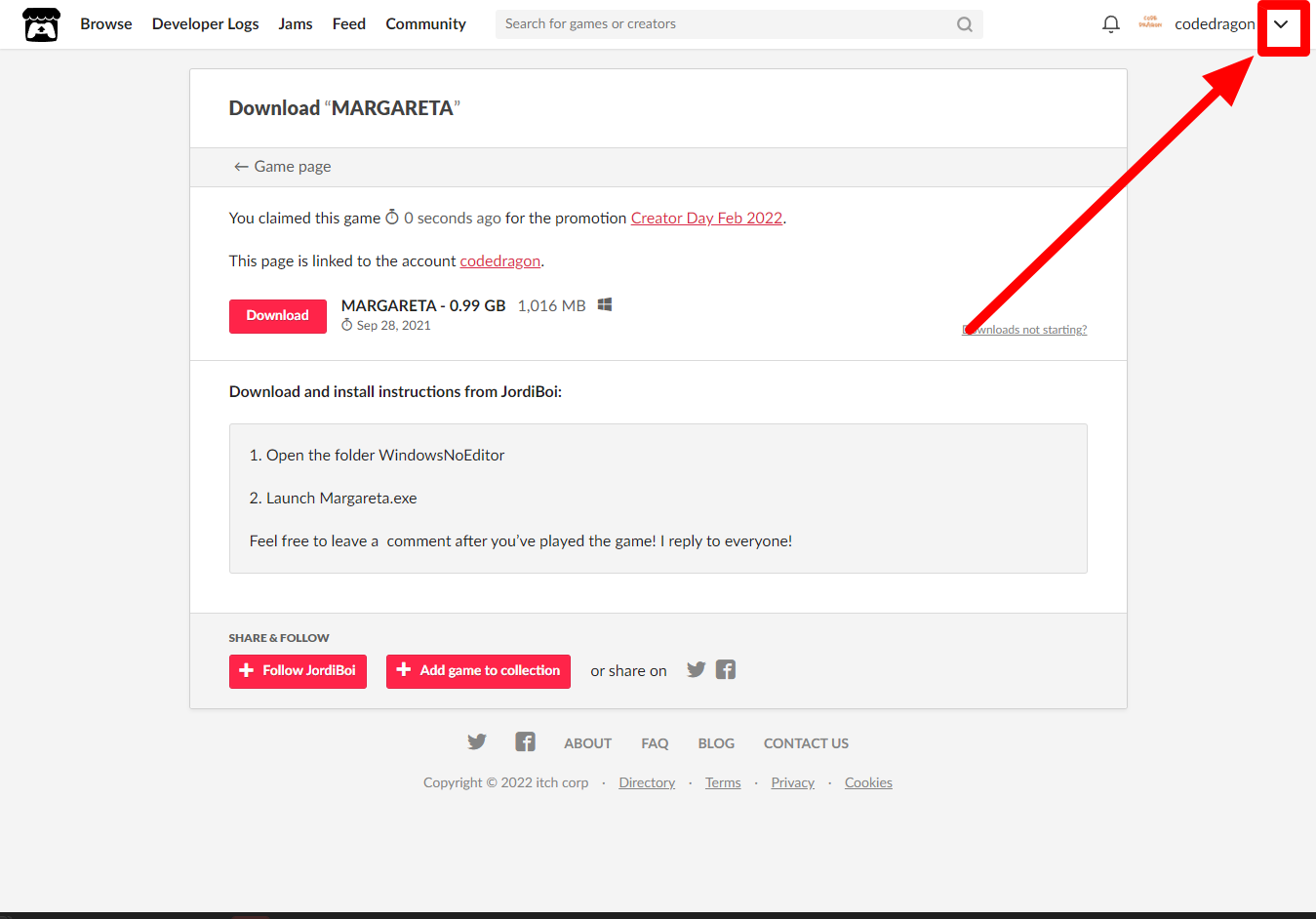Click the search magnifier icon
1316x919 pixels.
tap(964, 24)
